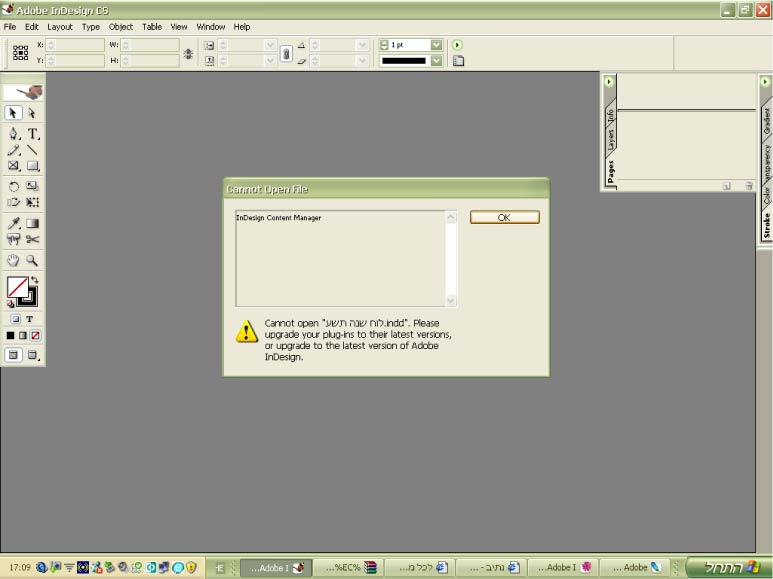Select the Hand tool

(x=13, y=260)
